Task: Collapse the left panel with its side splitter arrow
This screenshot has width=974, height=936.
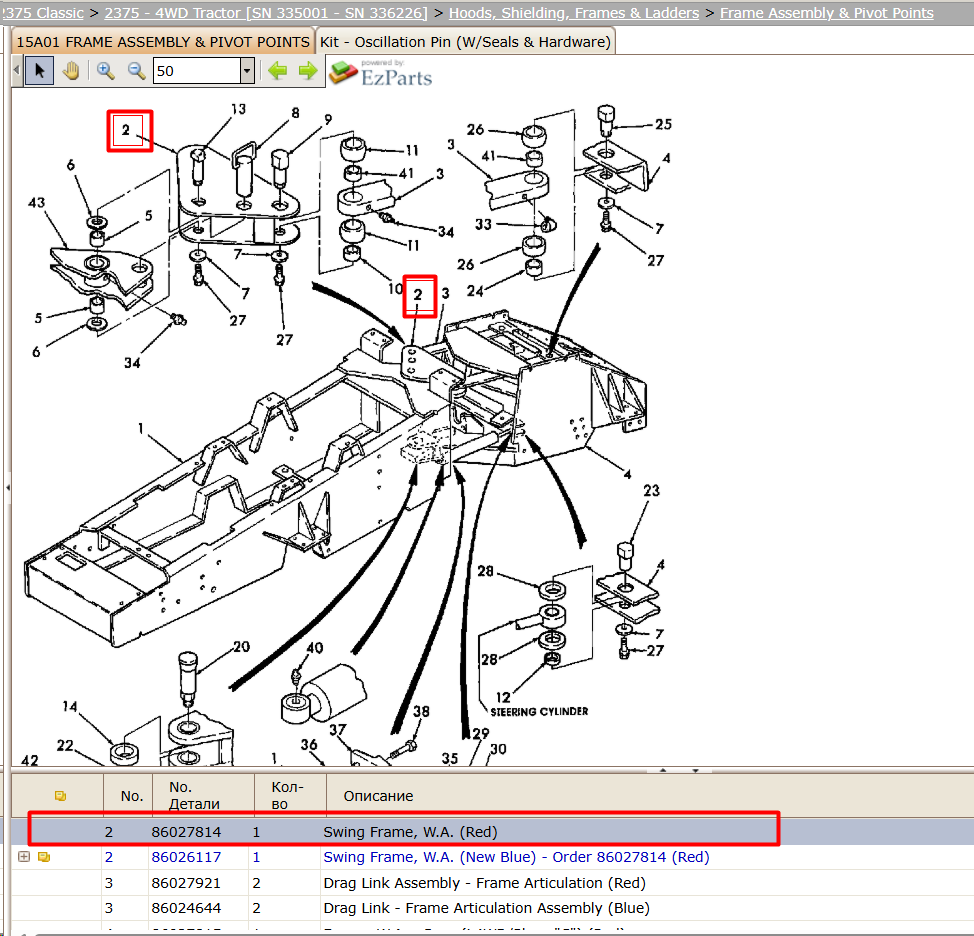Action: [7, 488]
